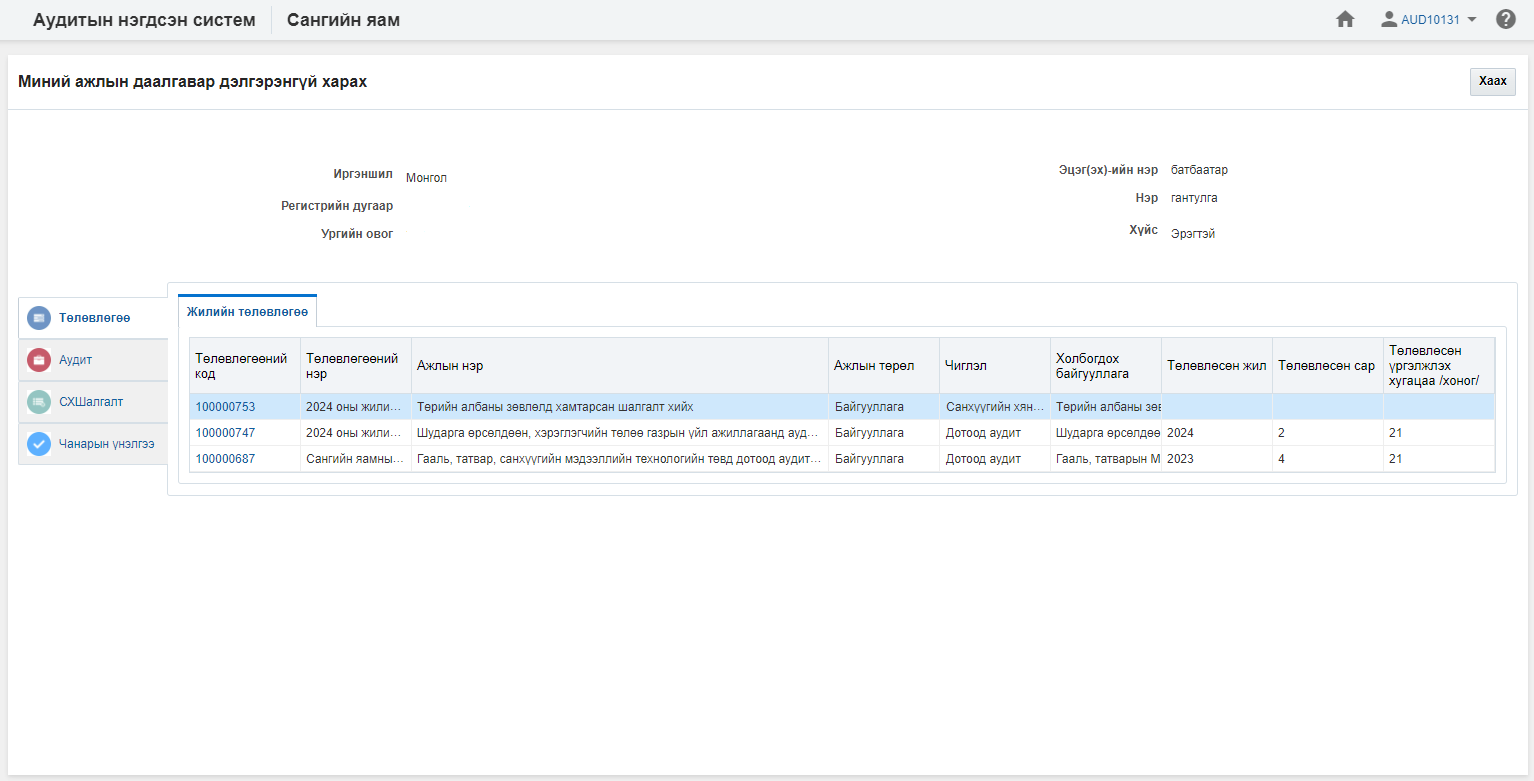This screenshot has height=781, width=1534.
Task: Select the Шударга өрсөлдөөн work name cell
Action: pyautogui.click(x=620, y=433)
